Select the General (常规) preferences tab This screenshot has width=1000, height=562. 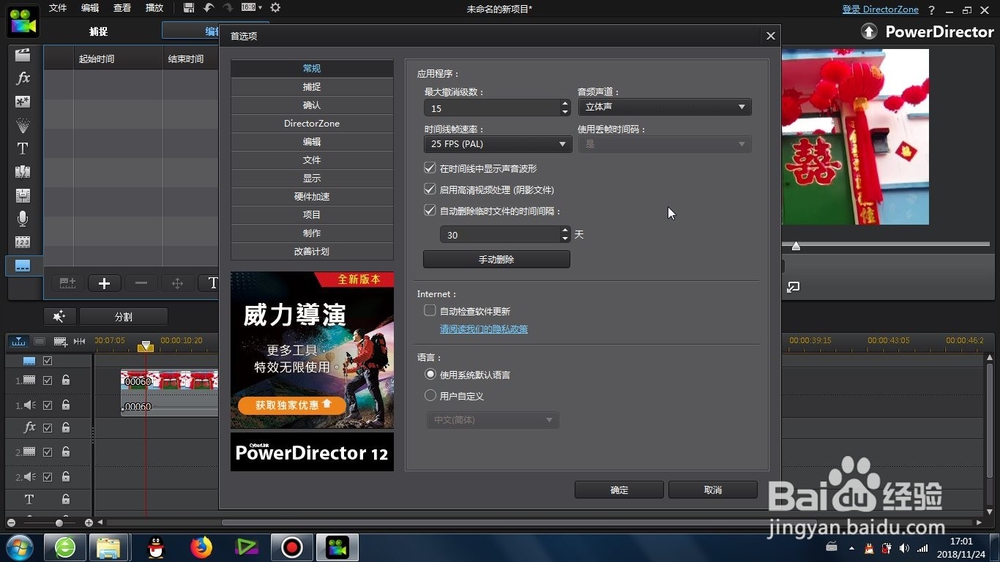click(x=312, y=68)
